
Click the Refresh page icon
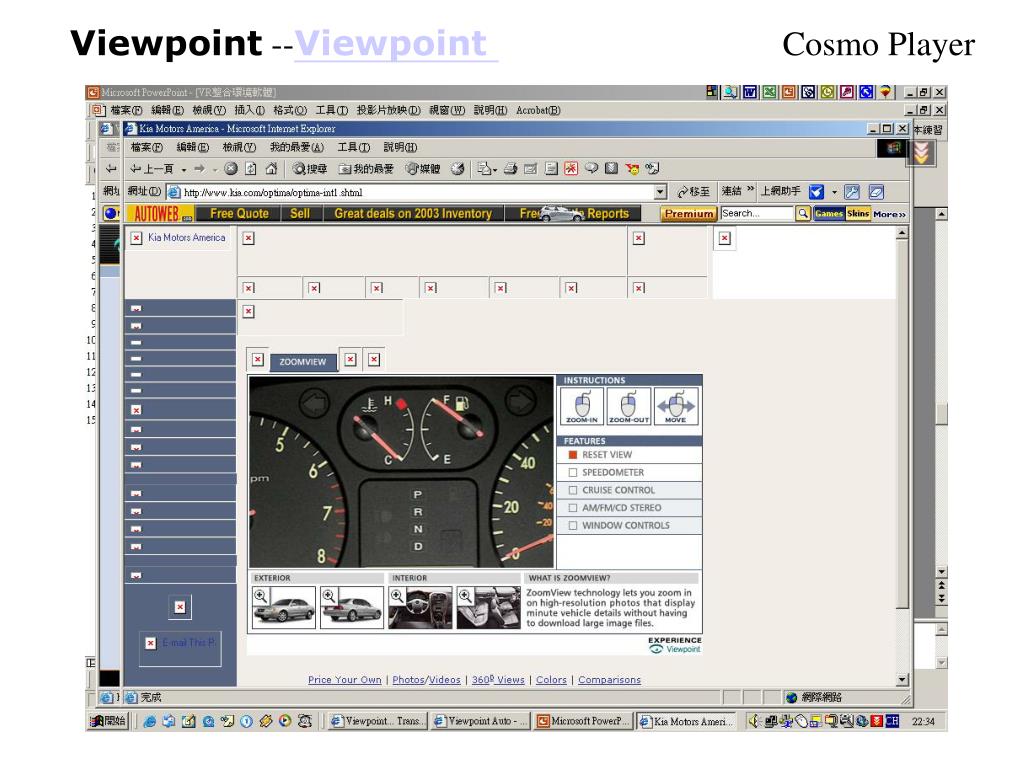(251, 169)
